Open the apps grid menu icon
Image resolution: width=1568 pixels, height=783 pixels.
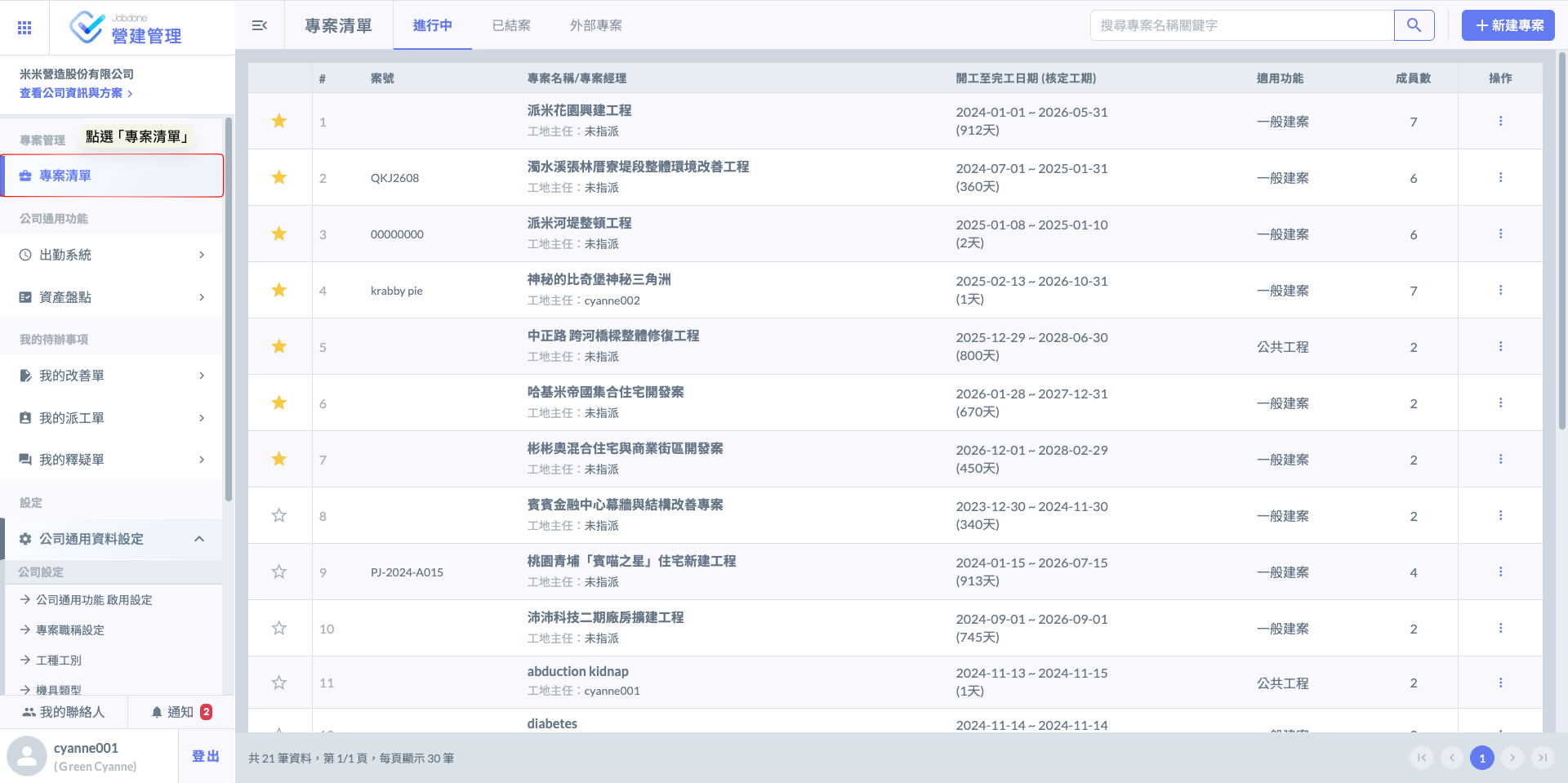pos(24,28)
